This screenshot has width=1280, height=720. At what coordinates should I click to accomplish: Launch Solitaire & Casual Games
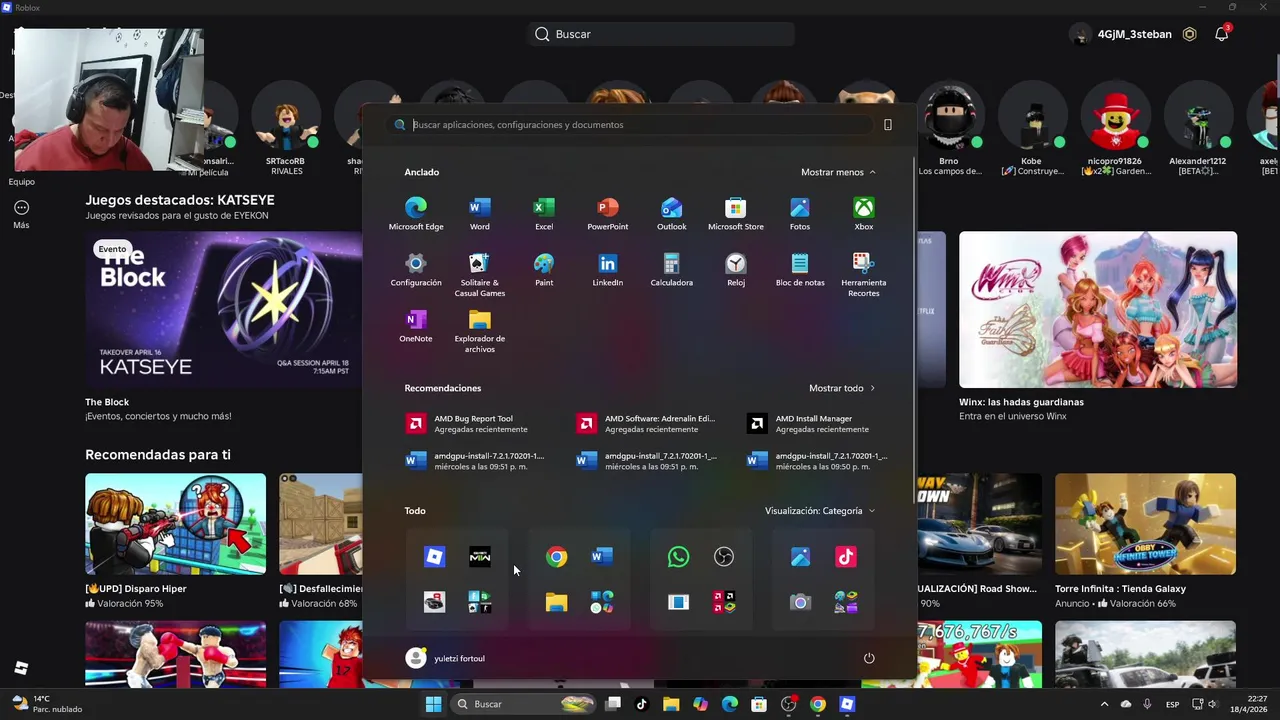pos(480,275)
